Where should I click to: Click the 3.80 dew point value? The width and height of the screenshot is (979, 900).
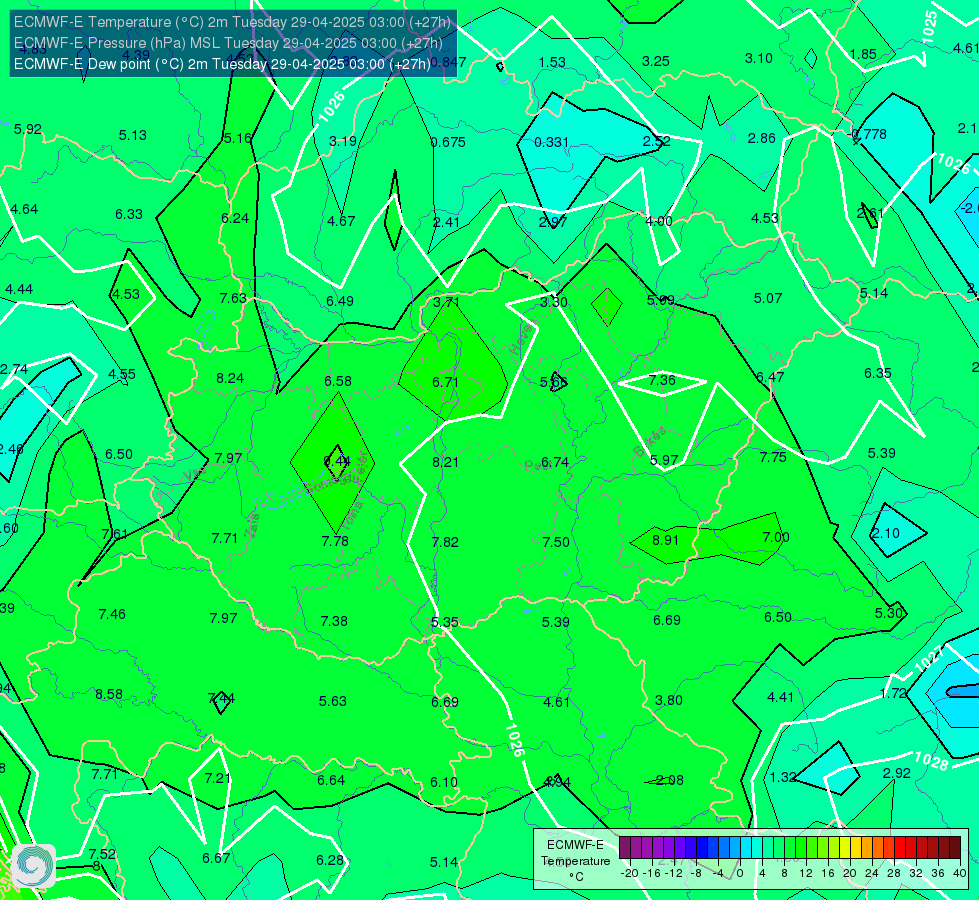click(668, 700)
